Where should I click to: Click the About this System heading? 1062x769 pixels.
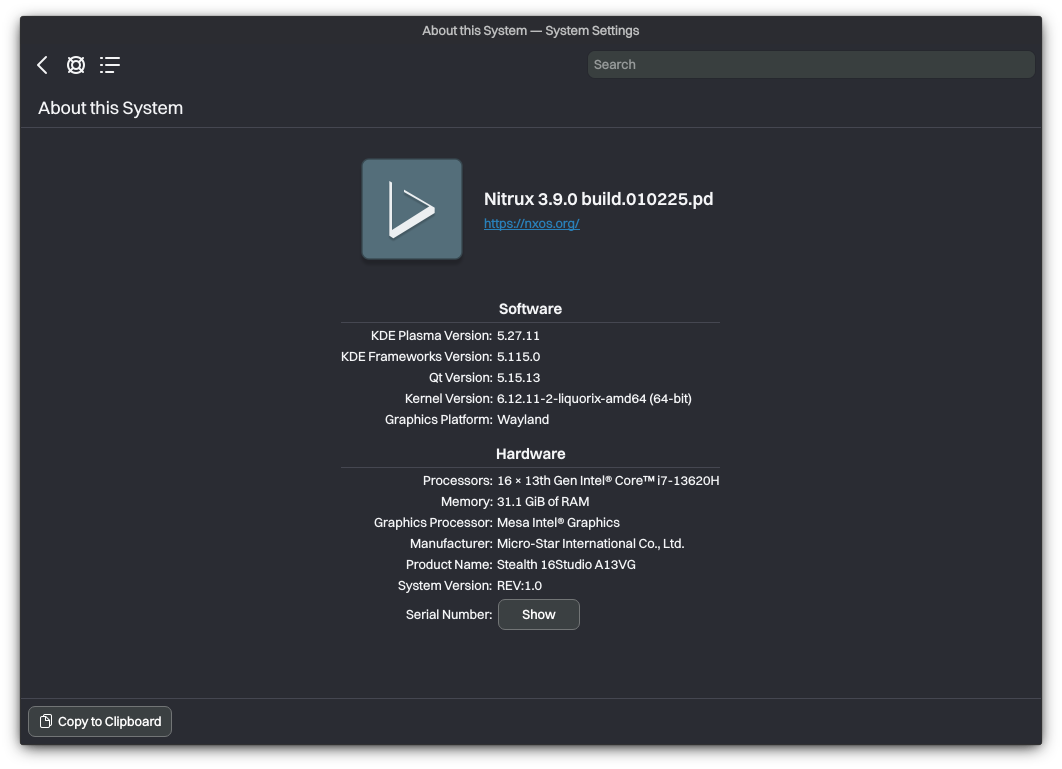pyautogui.click(x=110, y=108)
